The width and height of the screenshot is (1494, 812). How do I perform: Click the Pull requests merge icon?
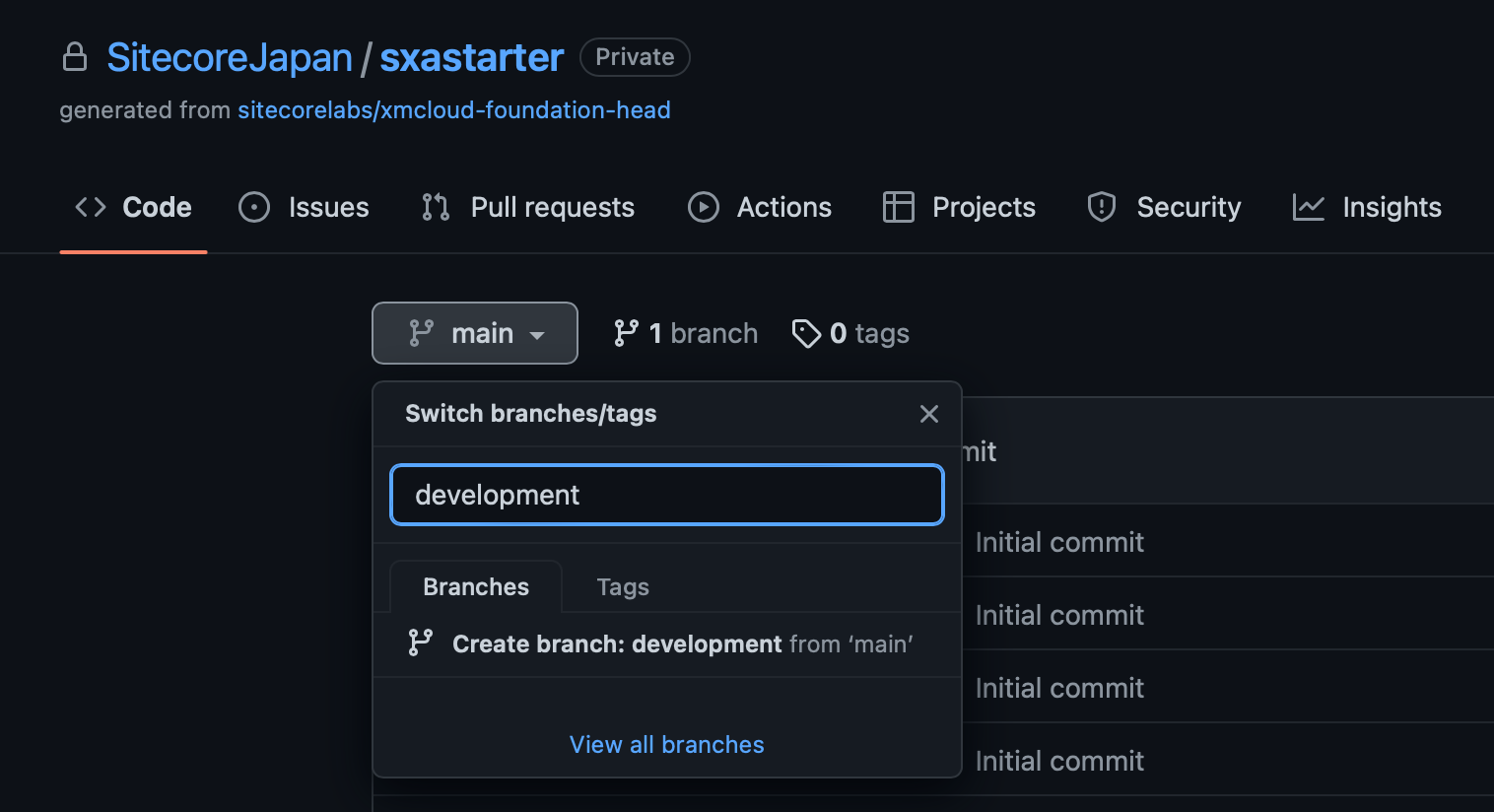click(436, 207)
